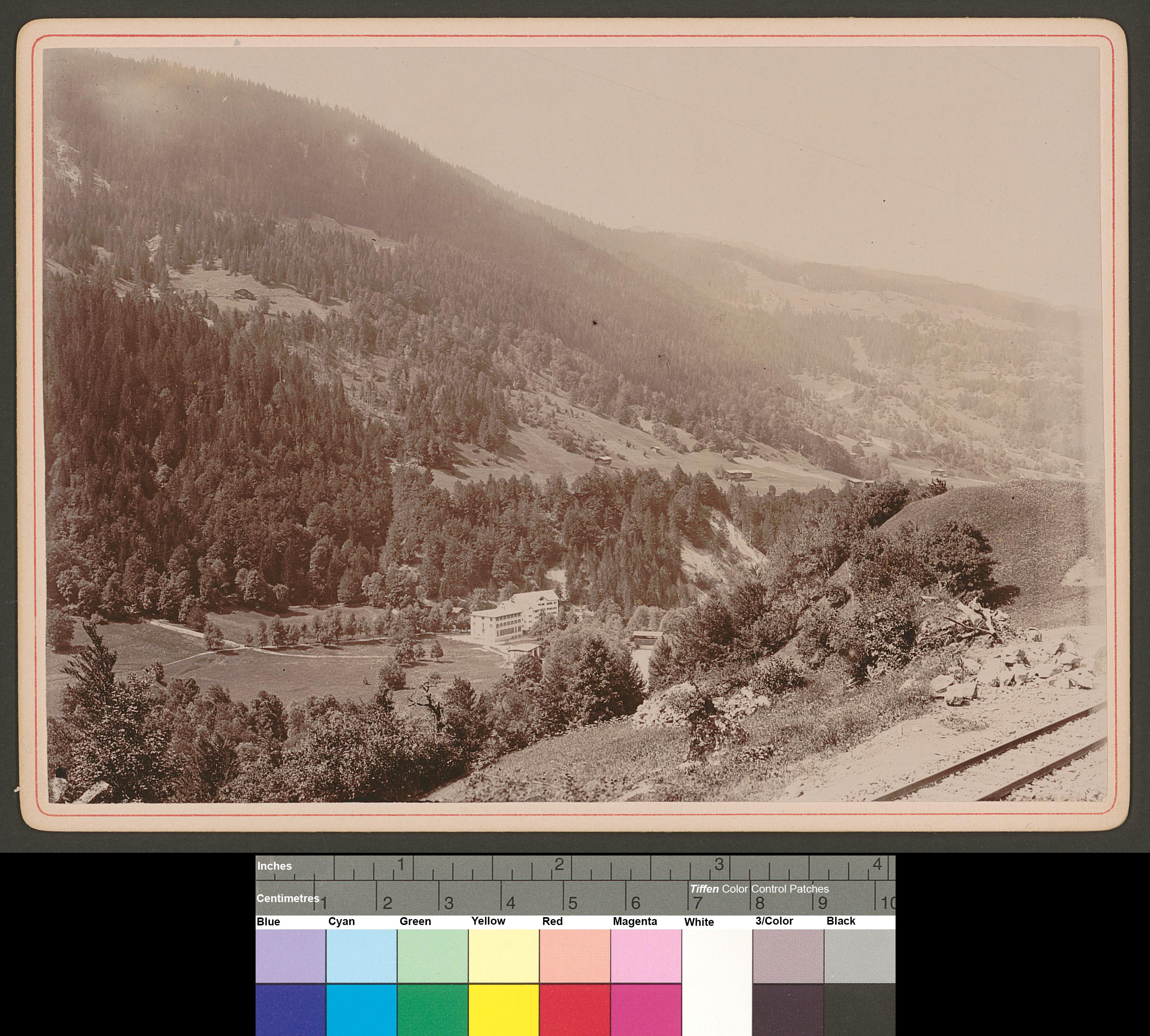
Task: Click the light Blue color patch
Action: coord(290,956)
